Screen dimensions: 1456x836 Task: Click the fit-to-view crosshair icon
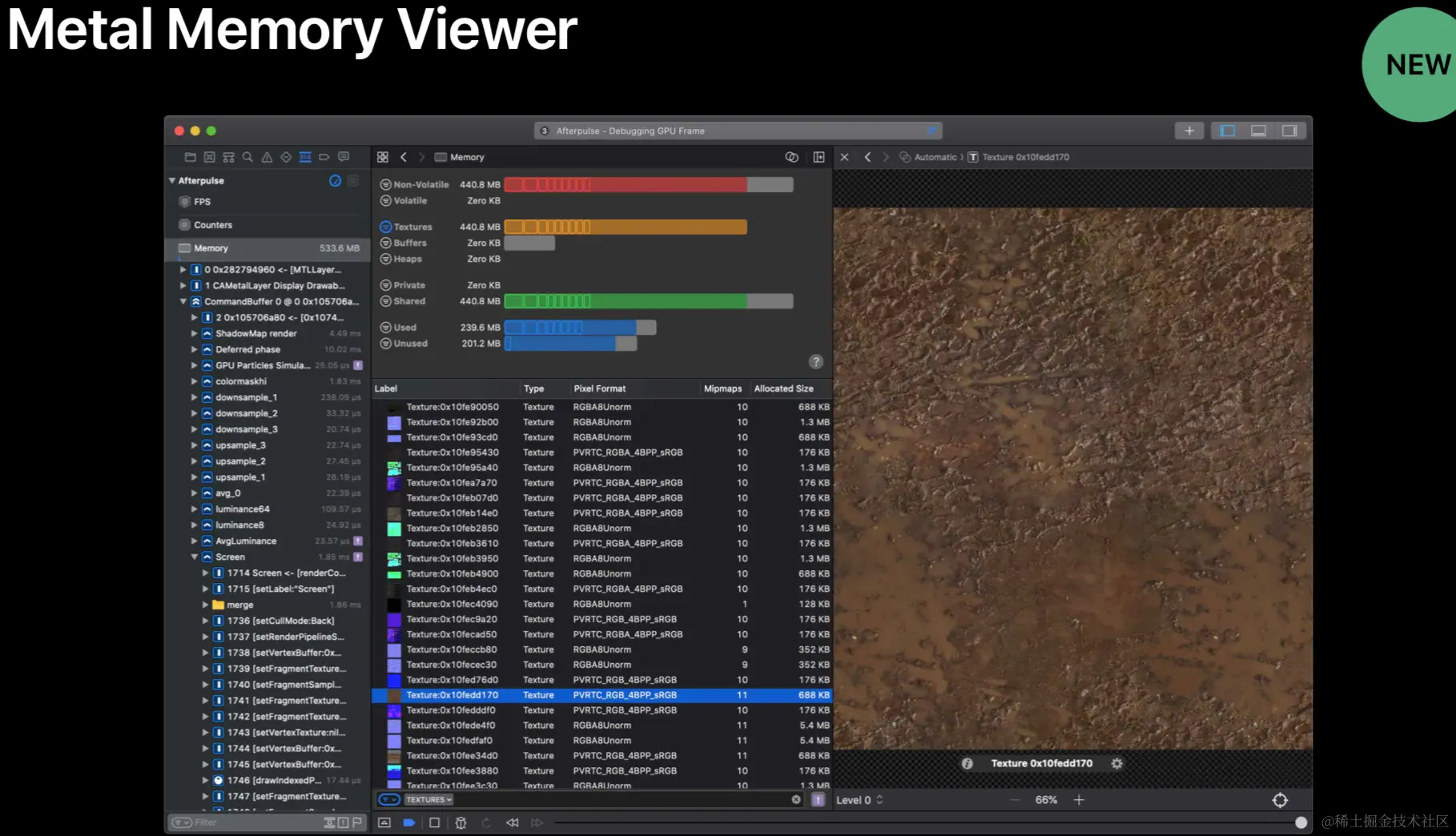point(1280,800)
